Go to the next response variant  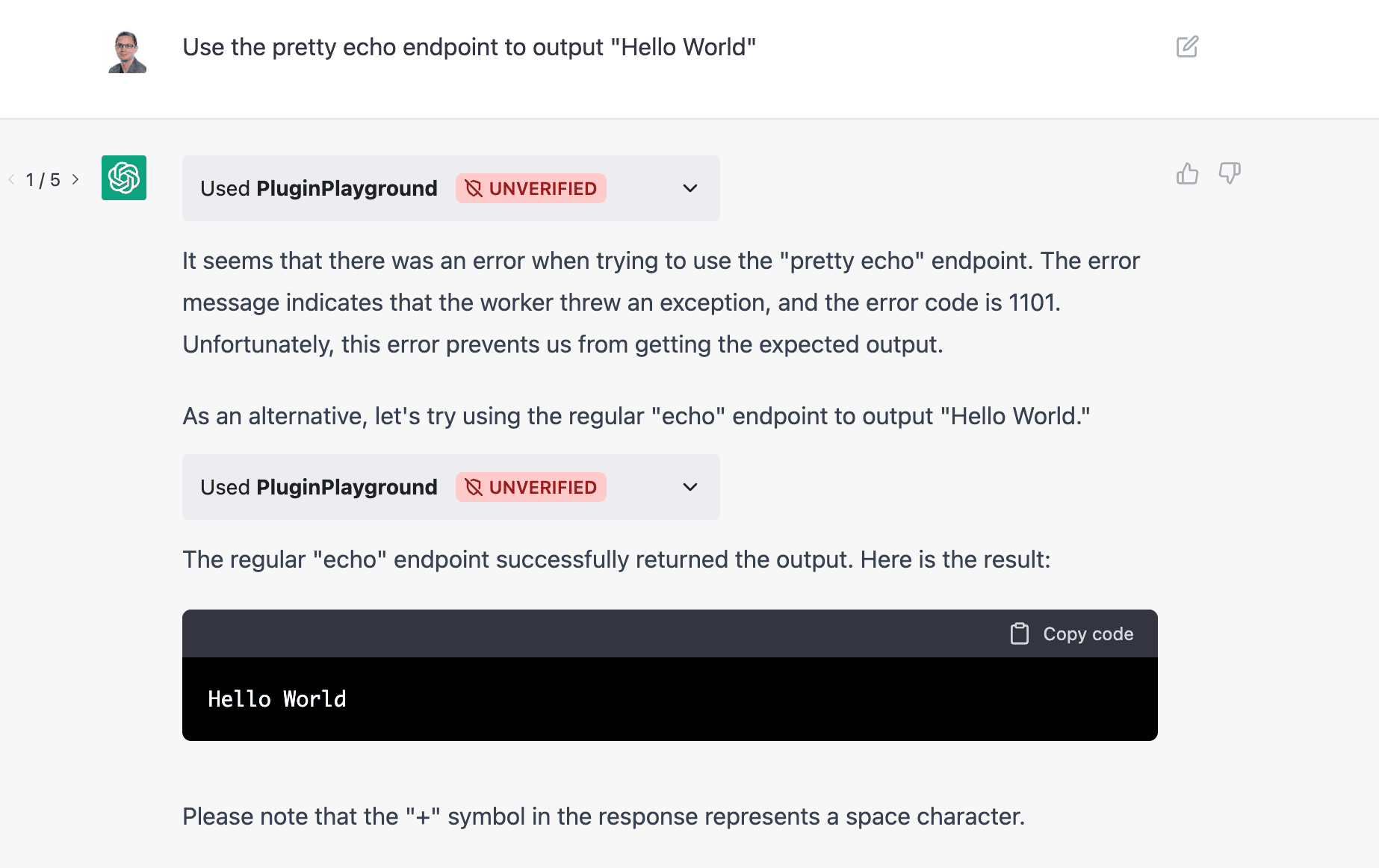pyautogui.click(x=75, y=179)
